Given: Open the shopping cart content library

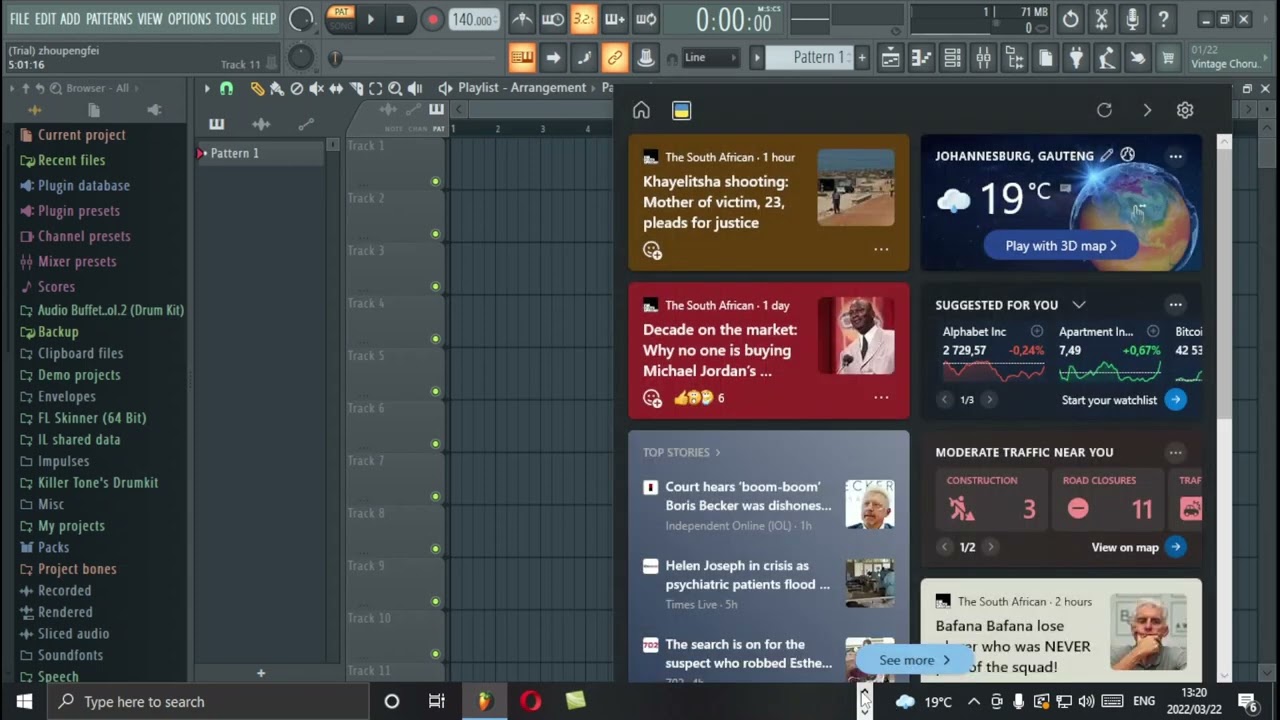Looking at the screenshot, I should point(1168,58).
